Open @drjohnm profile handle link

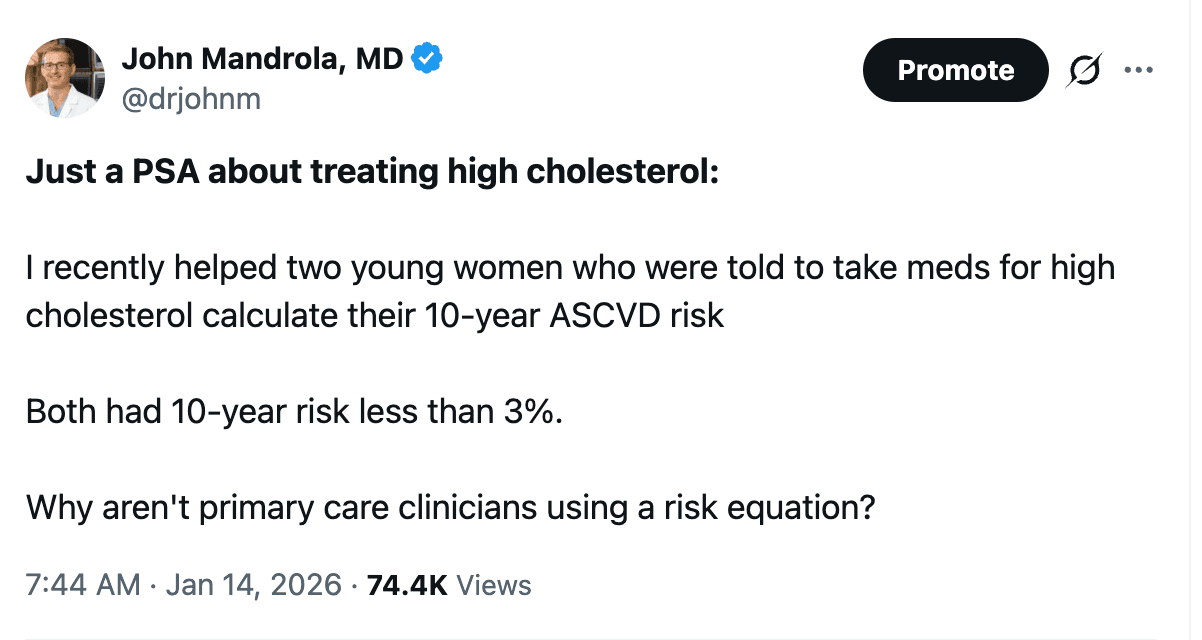[191, 98]
